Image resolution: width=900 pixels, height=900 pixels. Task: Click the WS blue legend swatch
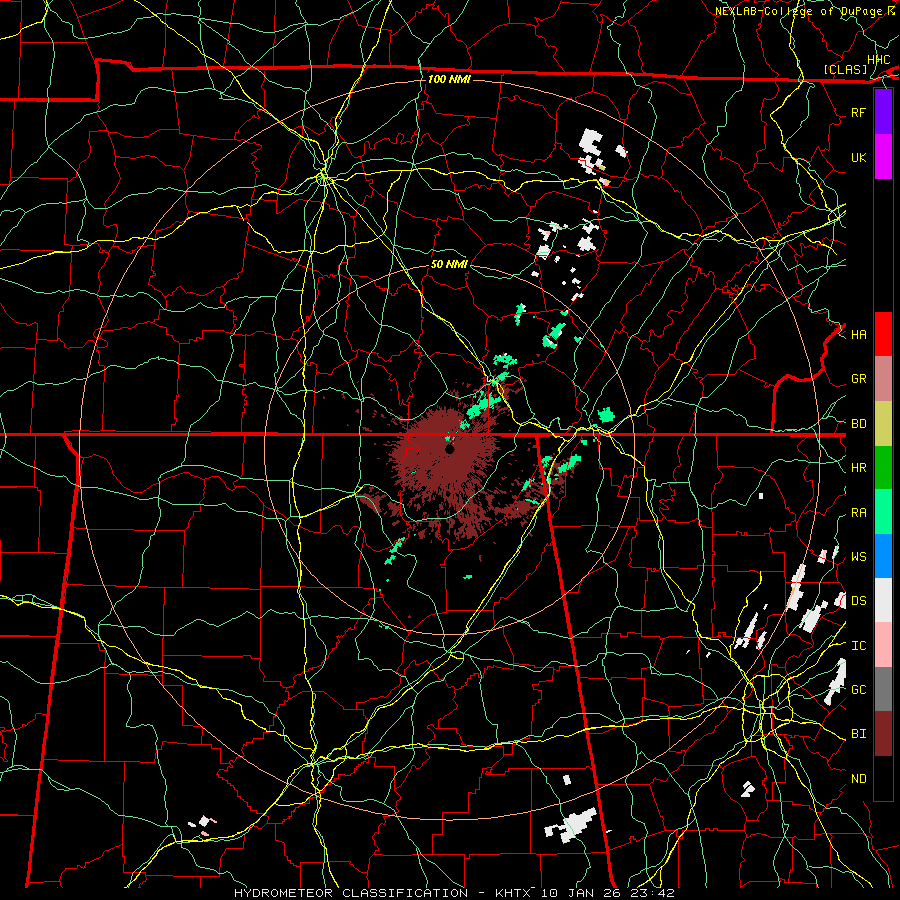tap(883, 556)
